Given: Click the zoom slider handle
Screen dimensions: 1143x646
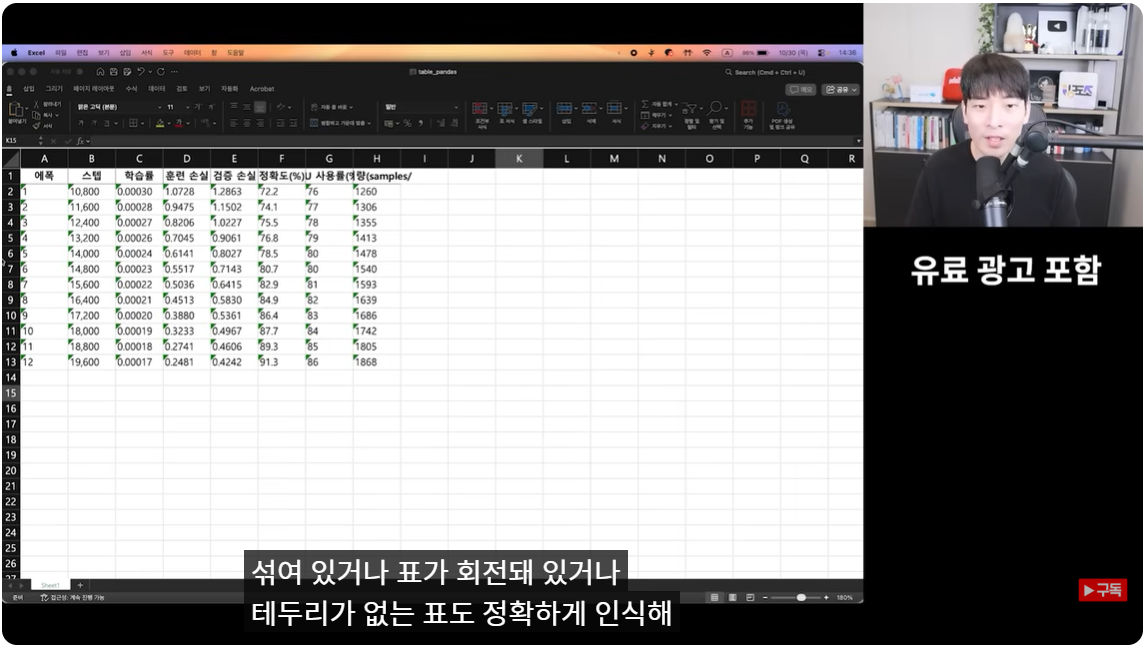Looking at the screenshot, I should click(x=801, y=597).
